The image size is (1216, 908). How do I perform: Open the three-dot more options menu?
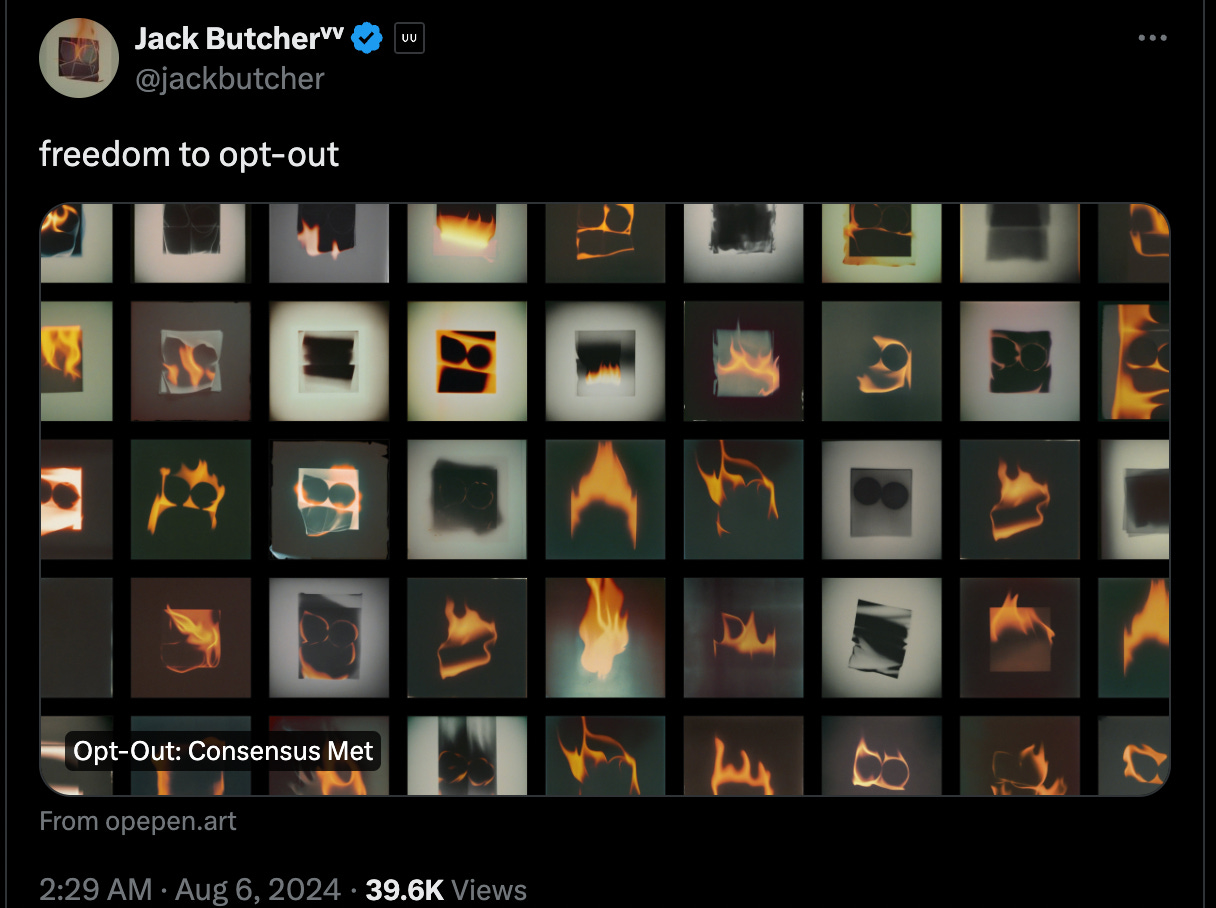click(x=1152, y=38)
